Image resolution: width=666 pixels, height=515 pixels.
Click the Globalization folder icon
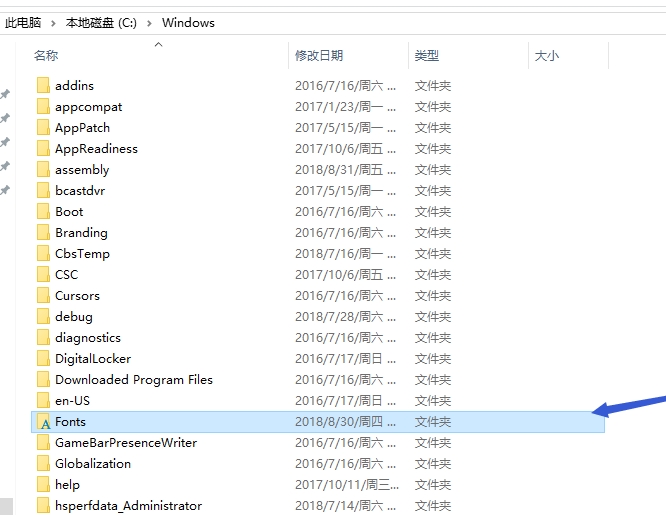point(43,464)
